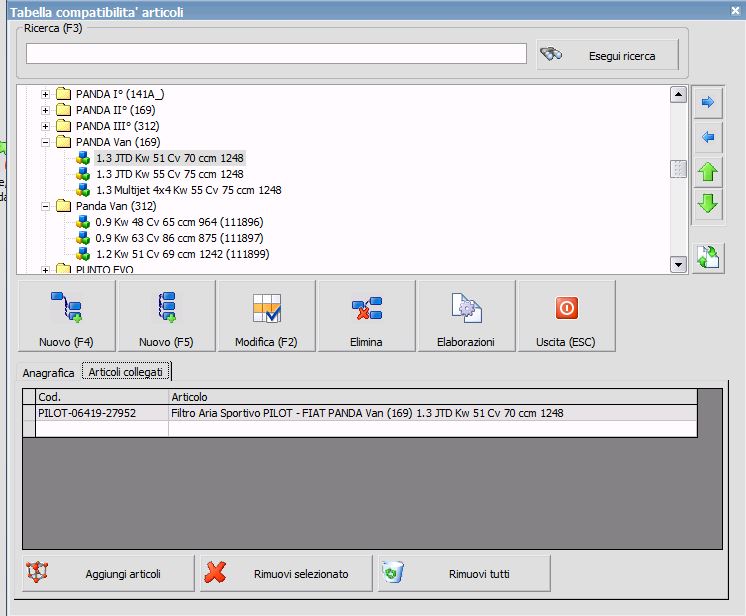Image resolution: width=746 pixels, height=616 pixels.
Task: Collapse the PANDA Van (169) node
Action: click(x=45, y=142)
